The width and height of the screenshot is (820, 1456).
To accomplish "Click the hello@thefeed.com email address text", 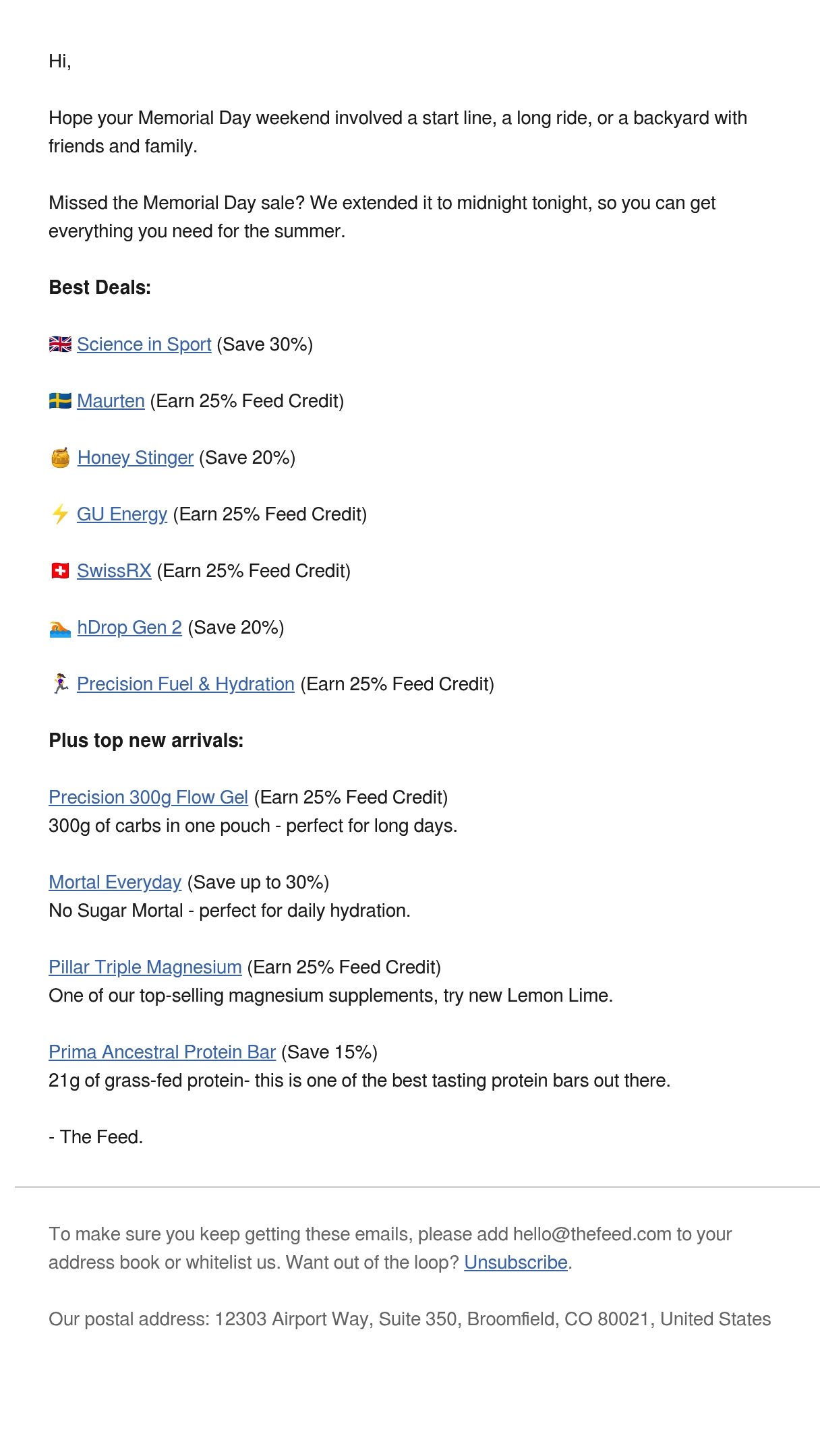I will [x=592, y=1234].
